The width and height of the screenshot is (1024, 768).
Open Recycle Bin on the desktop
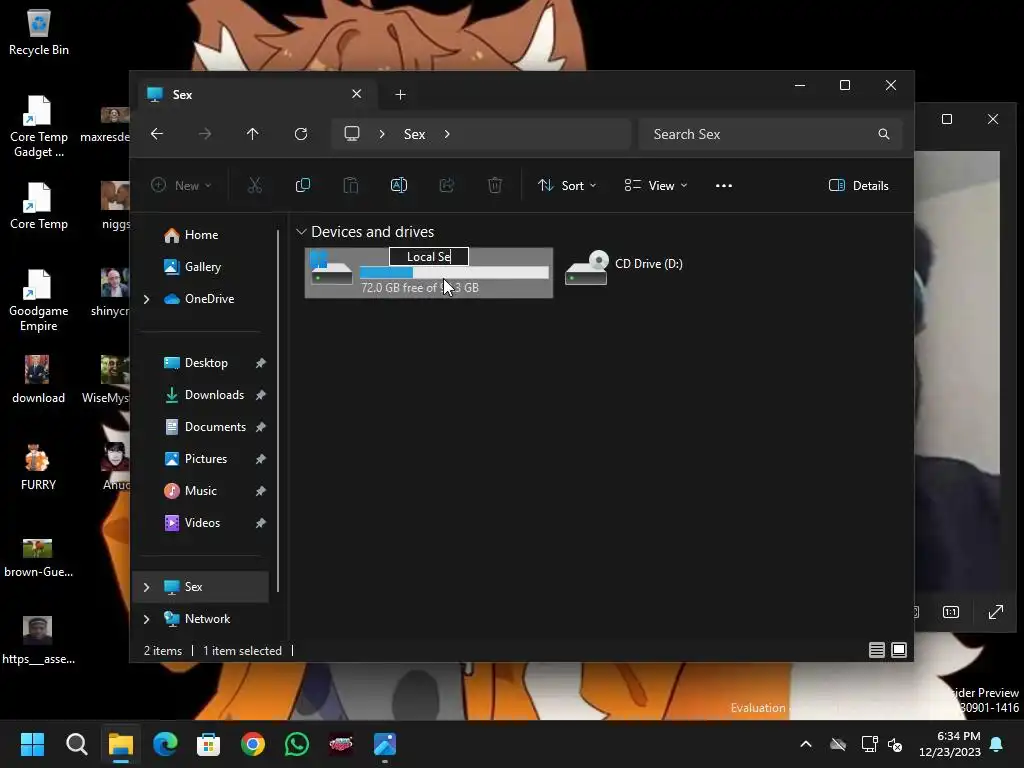click(39, 32)
